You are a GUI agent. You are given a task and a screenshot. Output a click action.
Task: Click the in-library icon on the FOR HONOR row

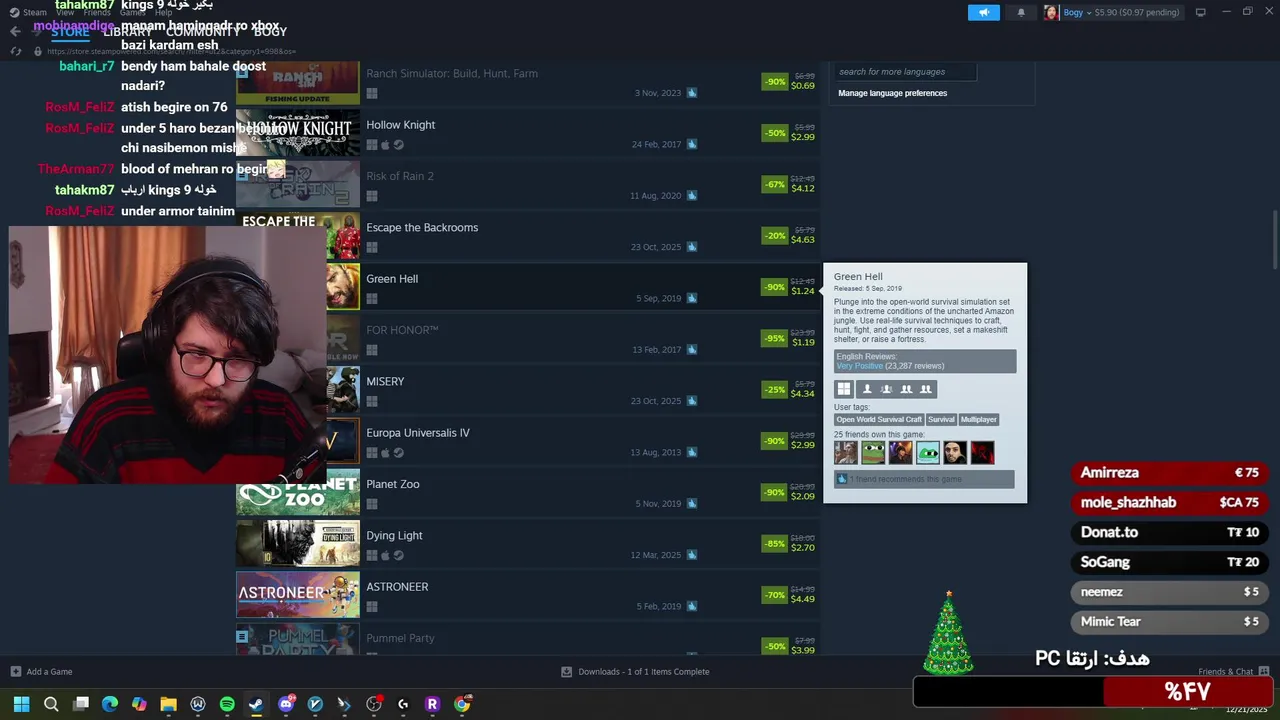click(691, 350)
